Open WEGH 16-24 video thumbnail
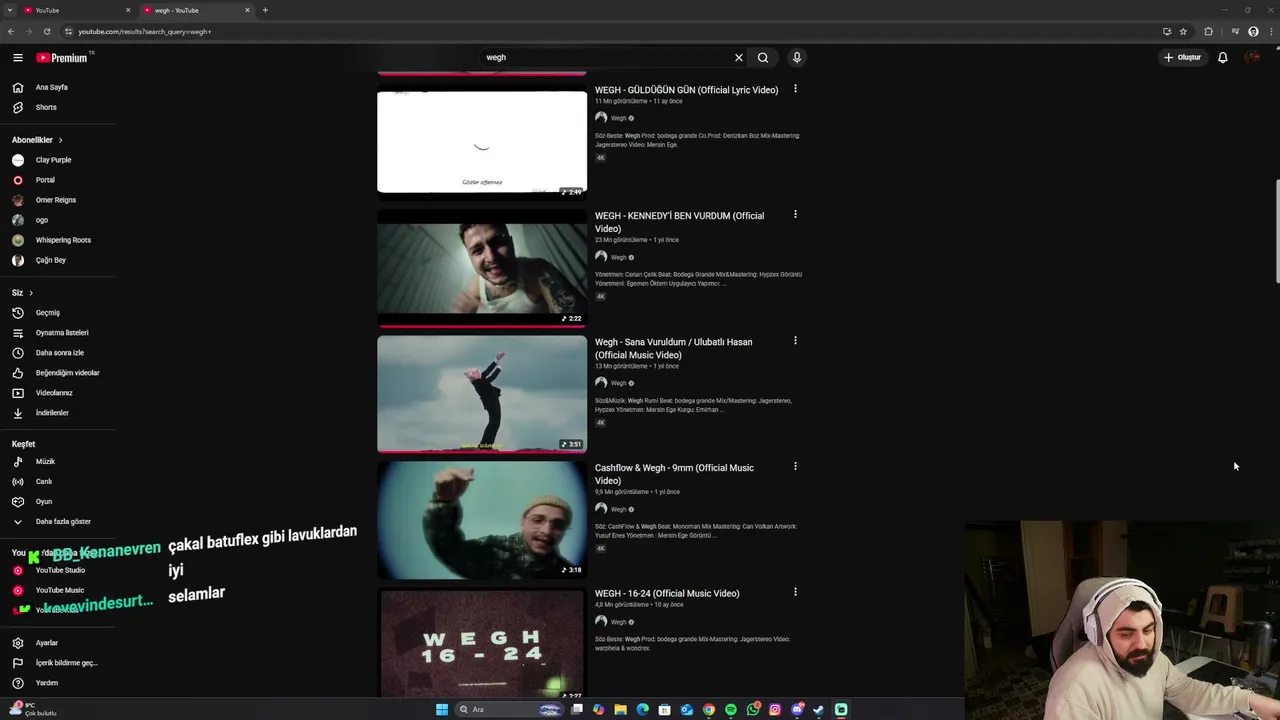The image size is (1280, 720). click(x=482, y=643)
